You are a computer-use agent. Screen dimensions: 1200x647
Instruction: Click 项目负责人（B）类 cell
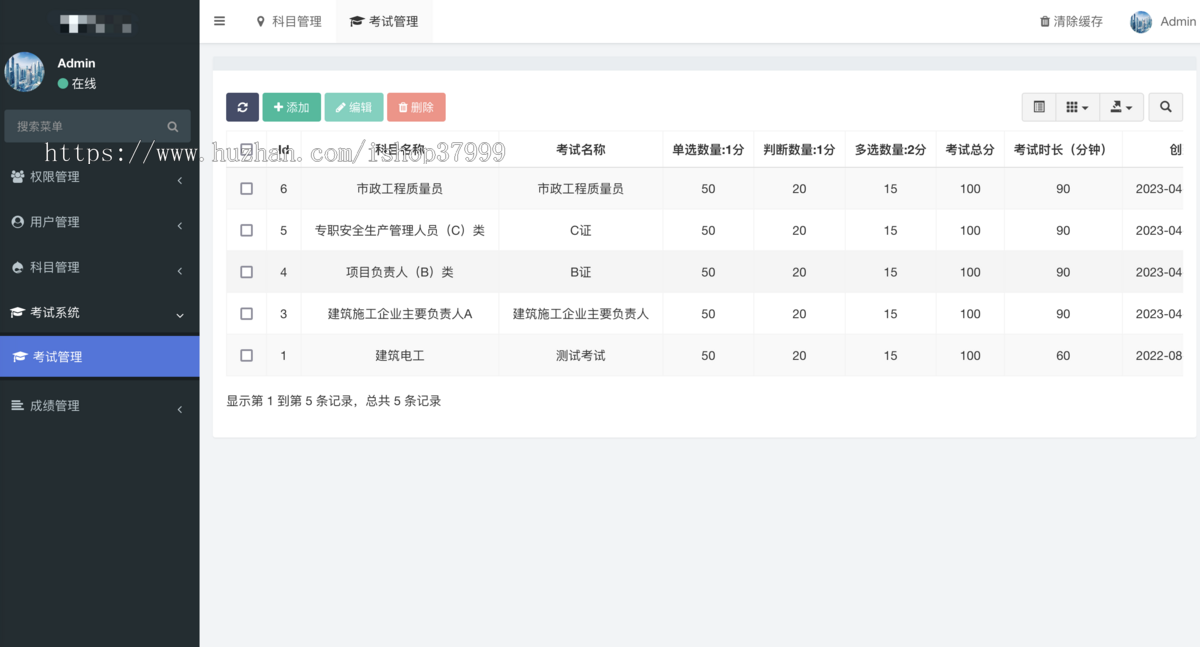[x=400, y=272]
